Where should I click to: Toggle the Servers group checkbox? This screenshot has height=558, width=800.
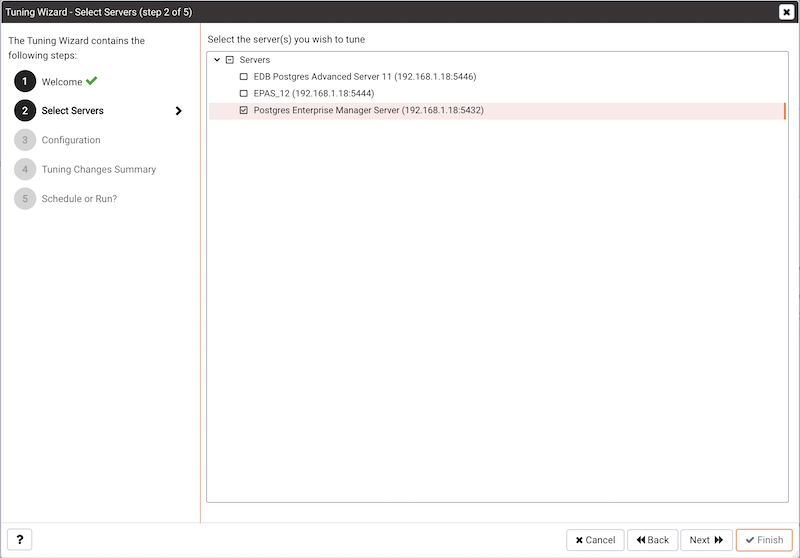[230, 60]
